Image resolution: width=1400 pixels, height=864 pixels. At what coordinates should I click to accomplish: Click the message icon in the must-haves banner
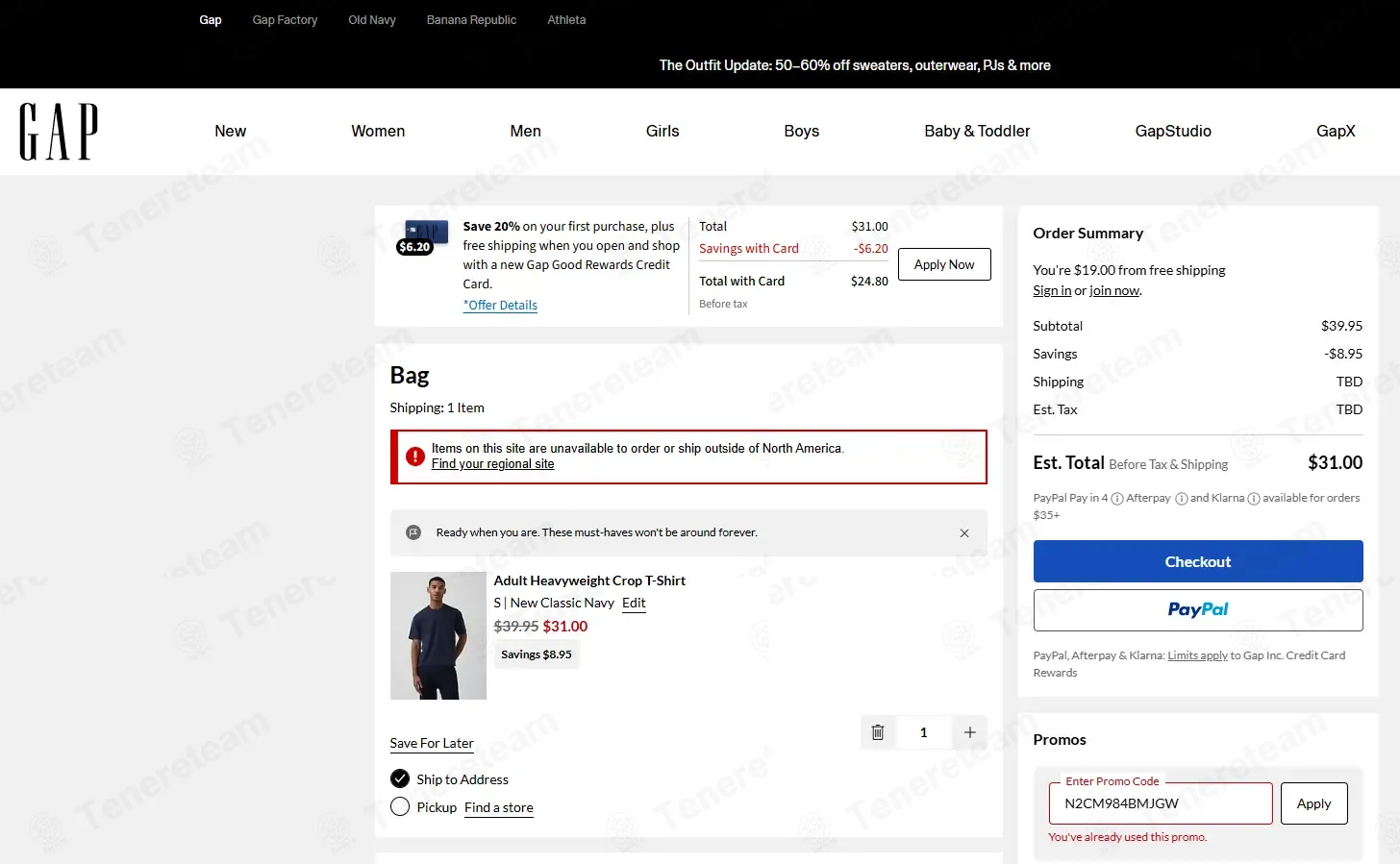(x=413, y=532)
